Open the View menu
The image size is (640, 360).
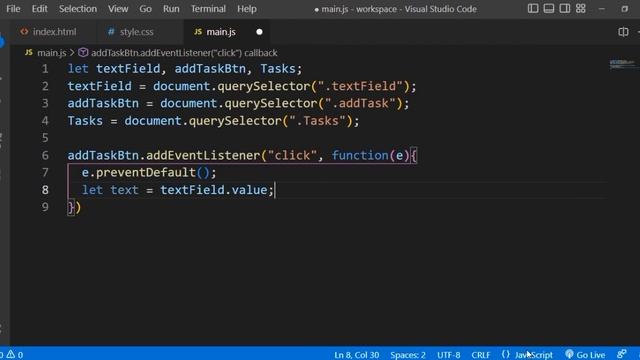(x=118, y=9)
